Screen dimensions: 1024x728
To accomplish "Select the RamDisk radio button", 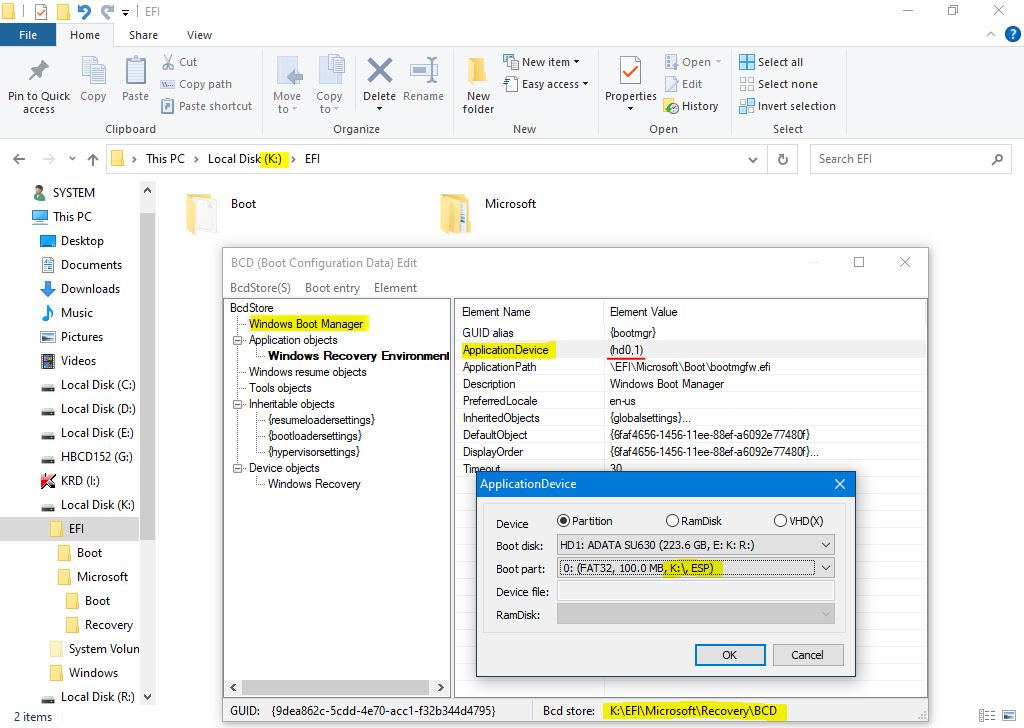I will 672,521.
